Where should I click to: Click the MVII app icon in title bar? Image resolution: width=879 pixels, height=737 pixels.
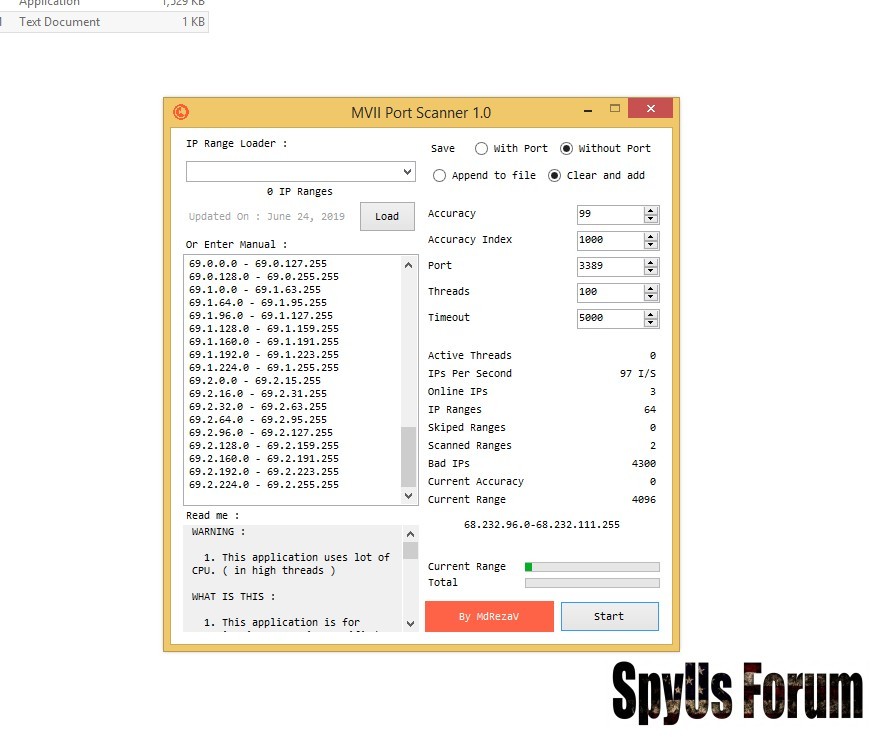(x=181, y=112)
